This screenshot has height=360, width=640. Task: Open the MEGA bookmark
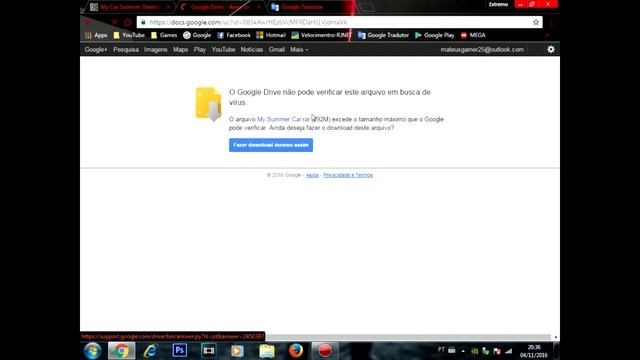(473, 35)
